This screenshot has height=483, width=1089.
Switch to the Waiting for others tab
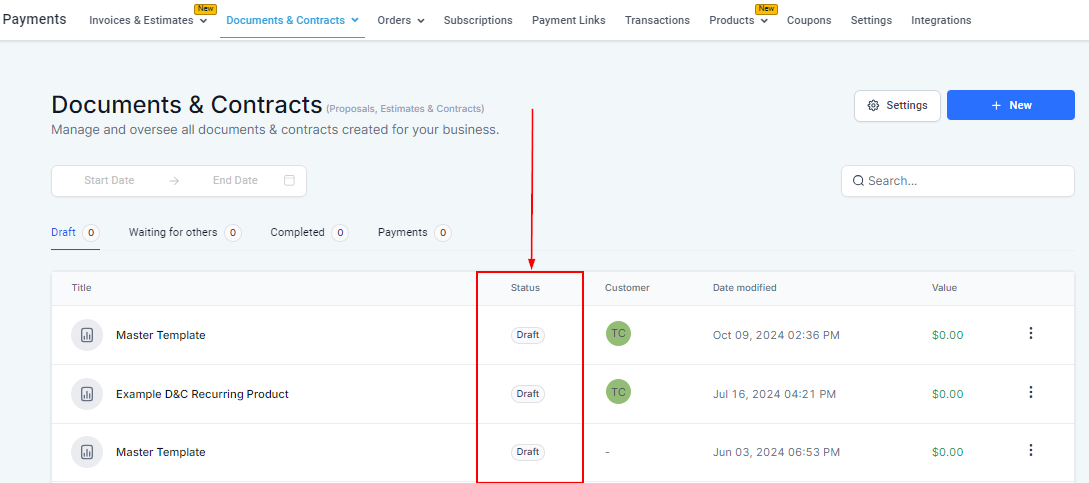point(173,232)
